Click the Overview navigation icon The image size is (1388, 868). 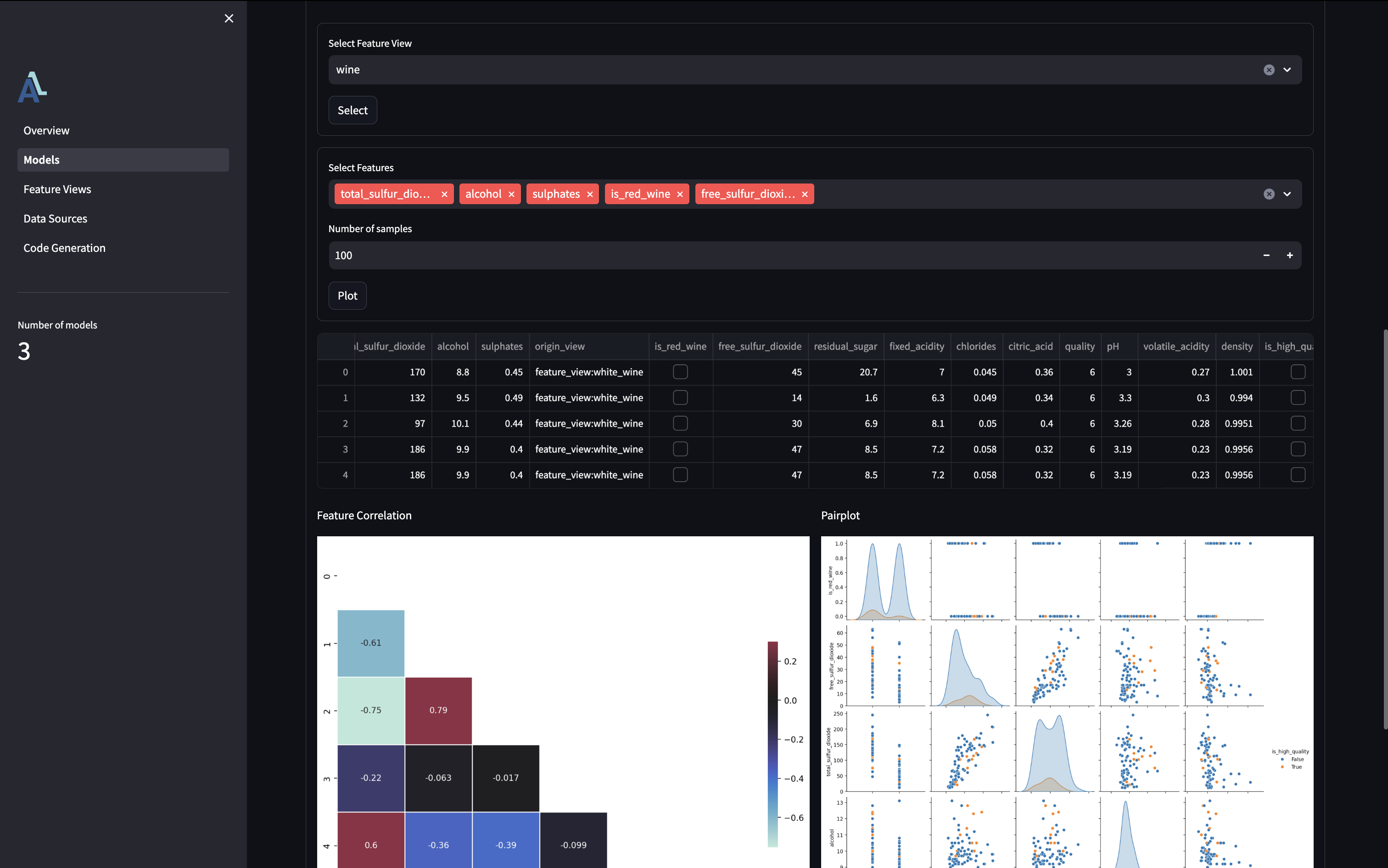[47, 130]
